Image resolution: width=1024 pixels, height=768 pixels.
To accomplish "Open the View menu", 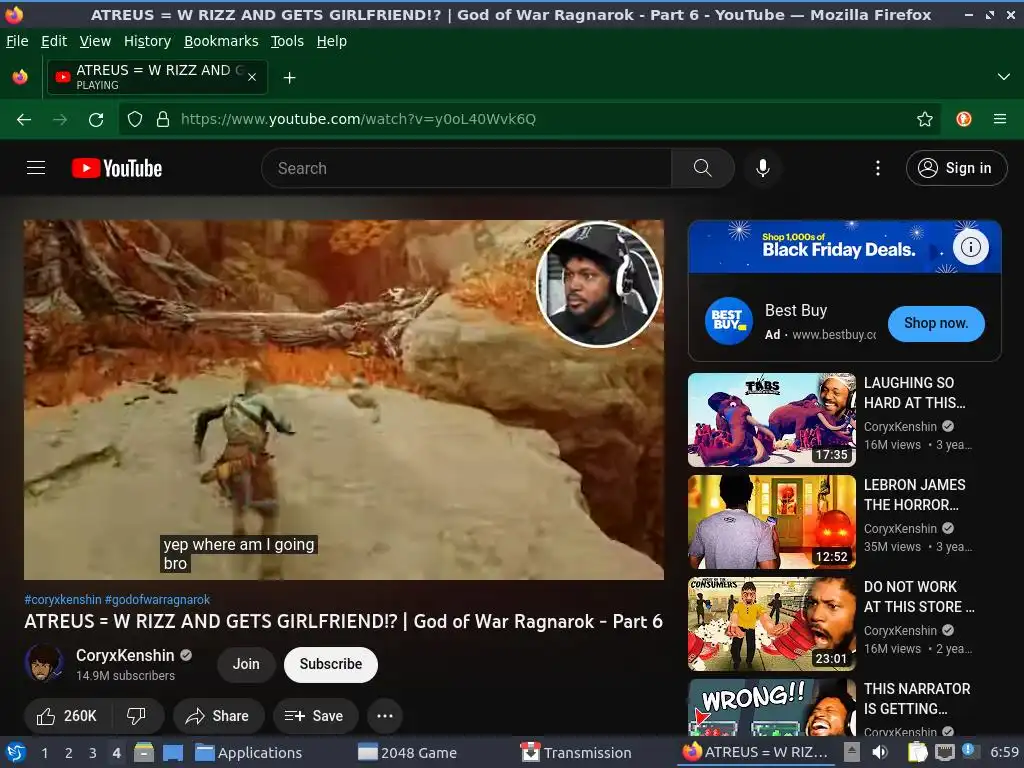I will (x=95, y=41).
